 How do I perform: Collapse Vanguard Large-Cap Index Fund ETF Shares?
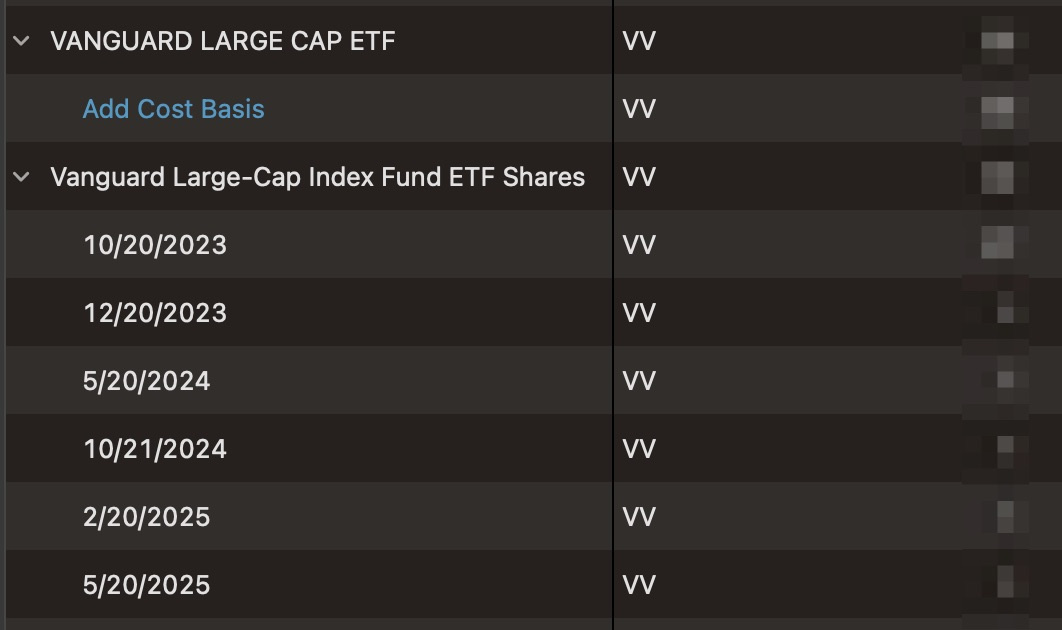[21, 177]
